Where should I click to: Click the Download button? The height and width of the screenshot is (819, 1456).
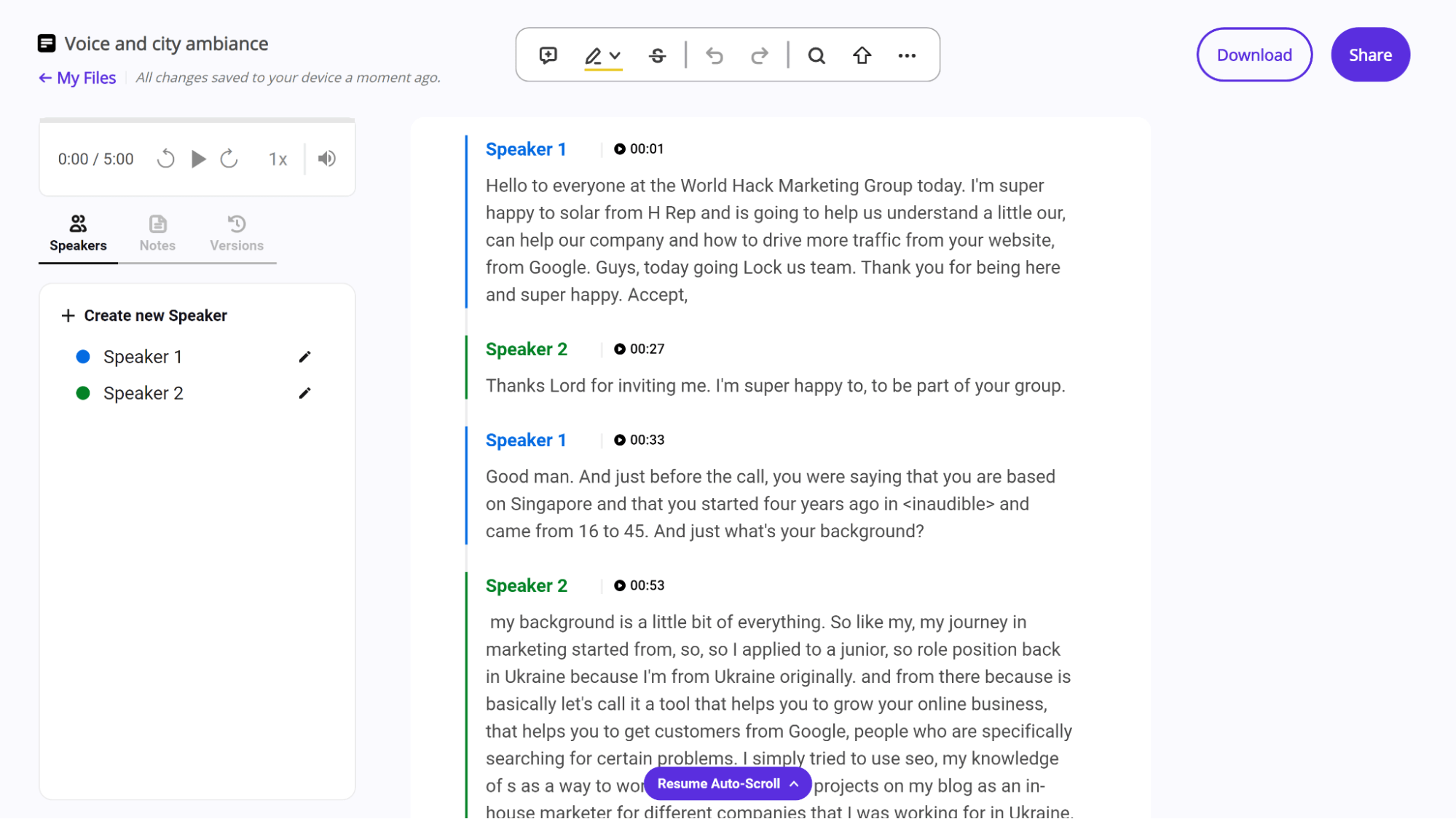coord(1254,54)
